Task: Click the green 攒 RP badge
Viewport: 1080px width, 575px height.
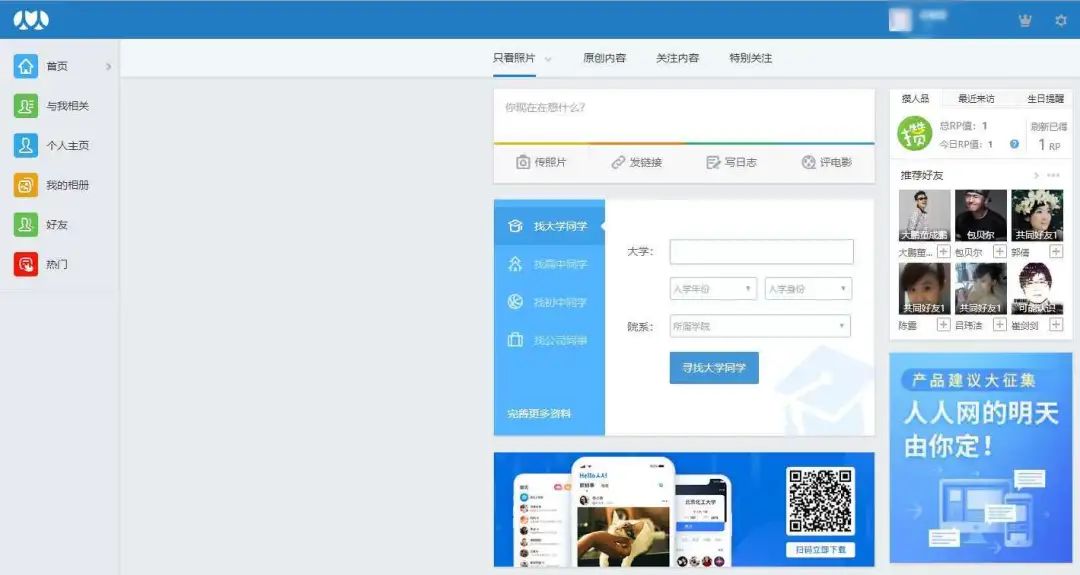Action: coord(914,134)
